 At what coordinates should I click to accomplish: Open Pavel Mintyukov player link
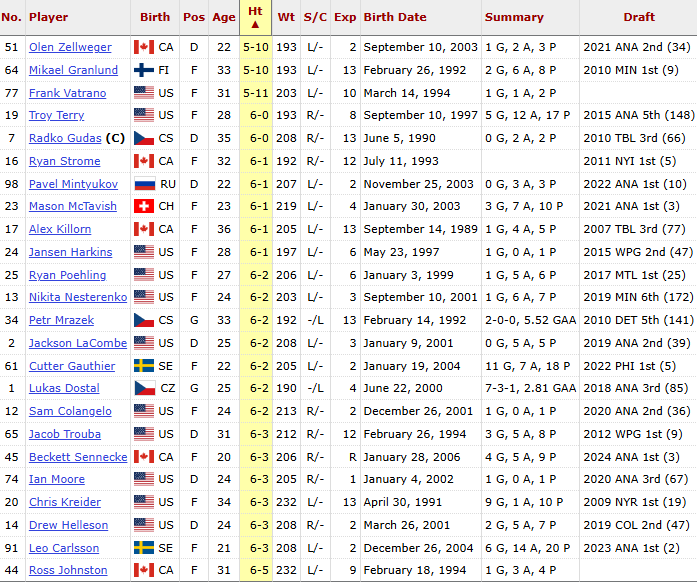point(73,184)
